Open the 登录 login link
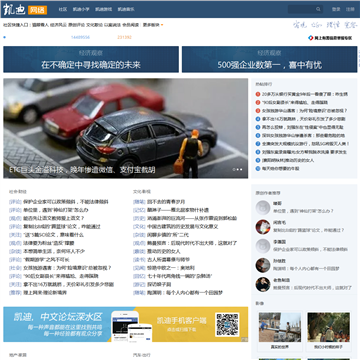360x360 pixels. pos(336,9)
